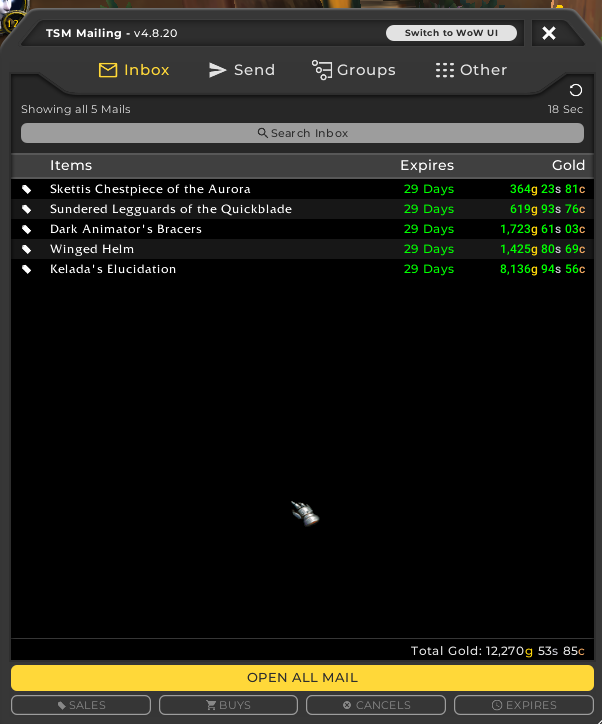Click tag icon beside Sundered Legguards of the Quickblade
Image resolution: width=602 pixels, height=724 pixels.
coord(27,209)
